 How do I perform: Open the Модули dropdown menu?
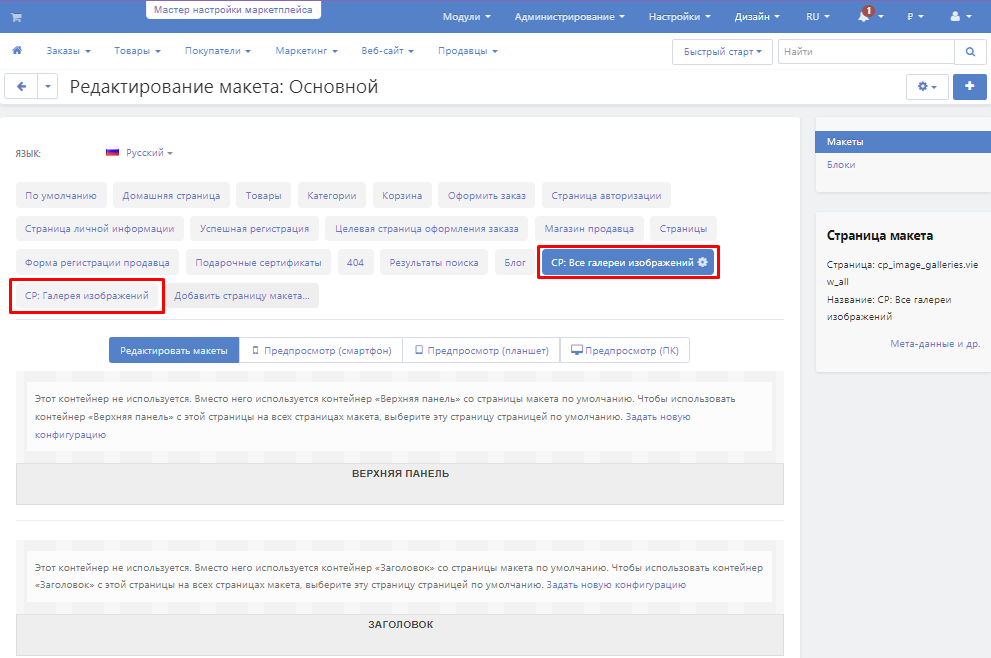[466, 17]
